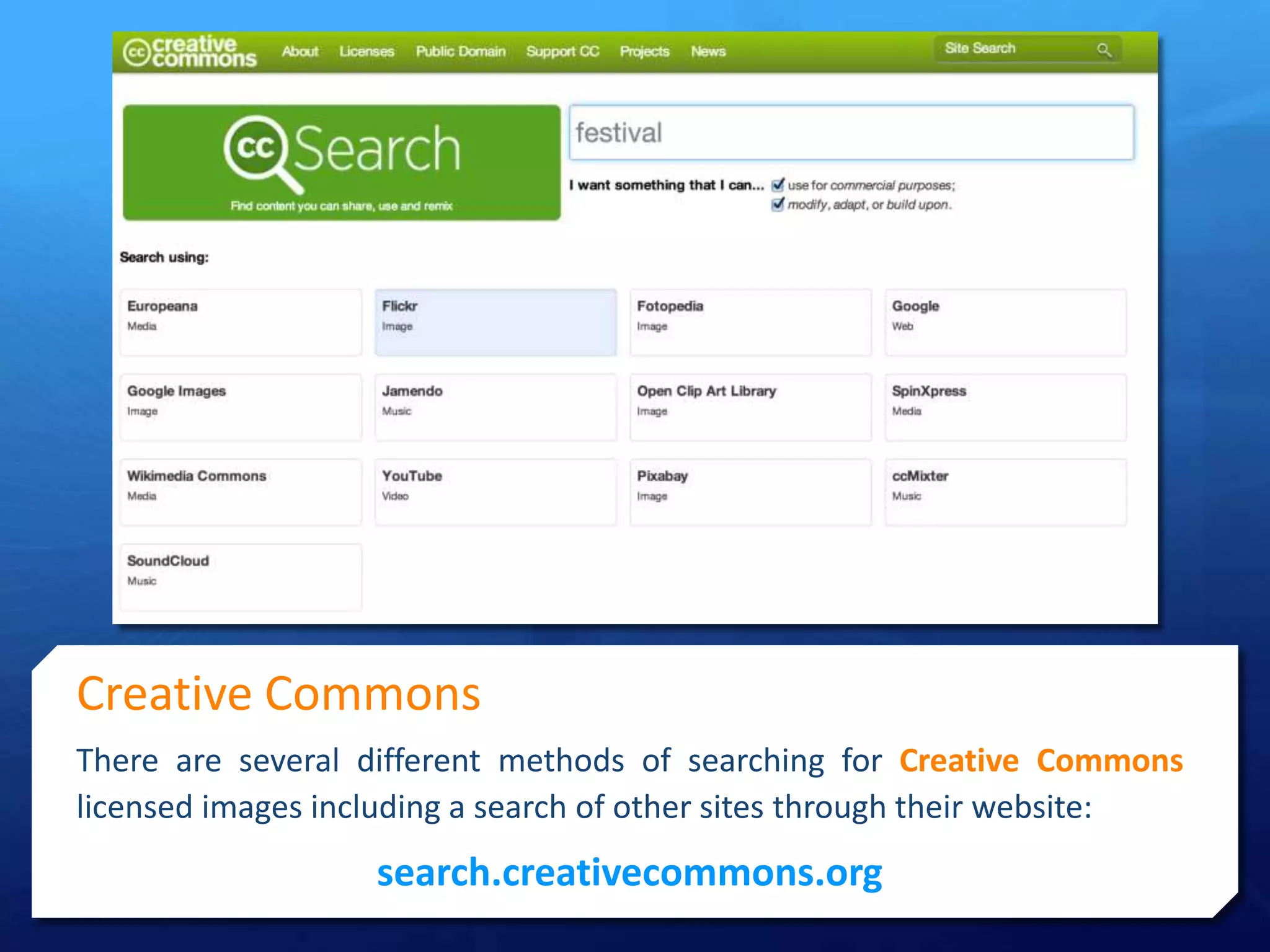Select Flickr Image search source

pyautogui.click(x=495, y=322)
